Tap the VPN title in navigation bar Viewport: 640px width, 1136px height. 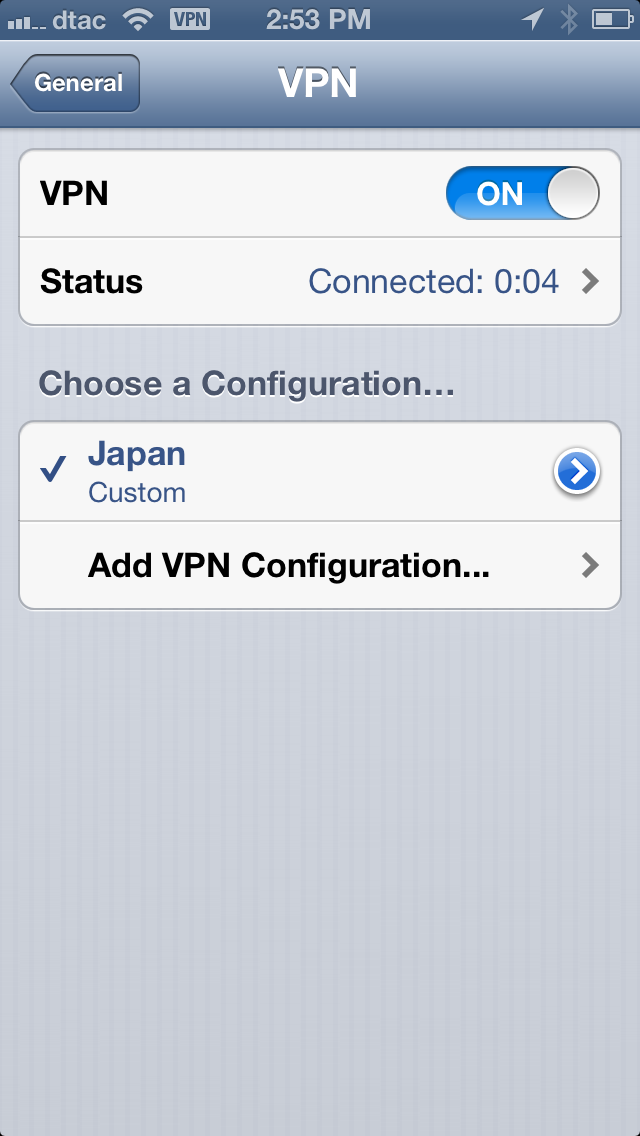click(x=317, y=83)
